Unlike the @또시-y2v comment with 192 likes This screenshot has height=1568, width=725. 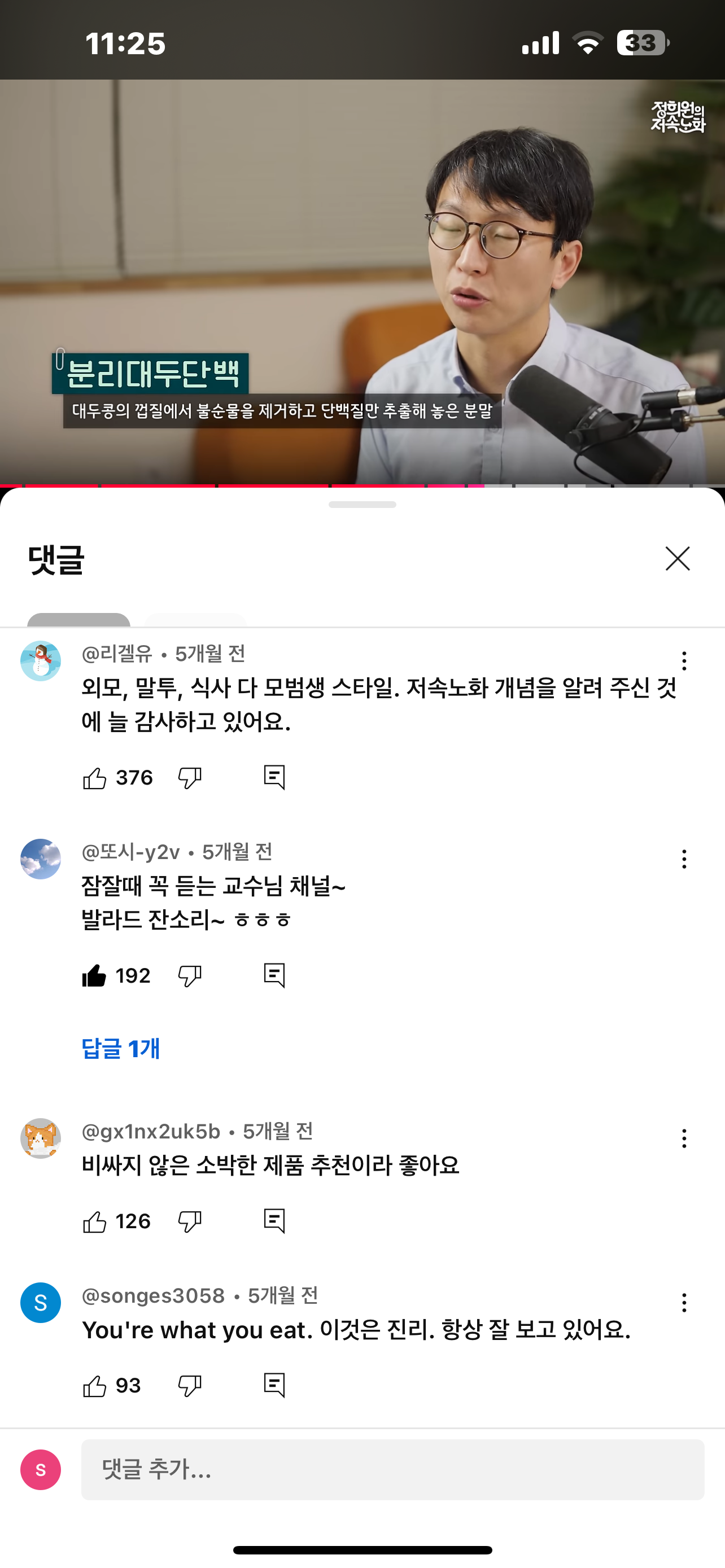pos(94,976)
